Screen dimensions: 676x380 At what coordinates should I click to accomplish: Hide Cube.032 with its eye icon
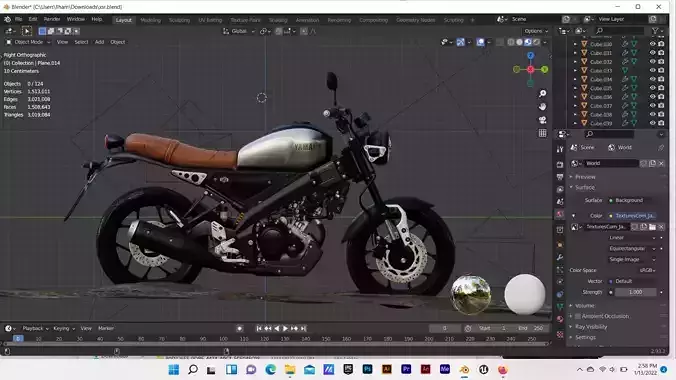pos(652,62)
